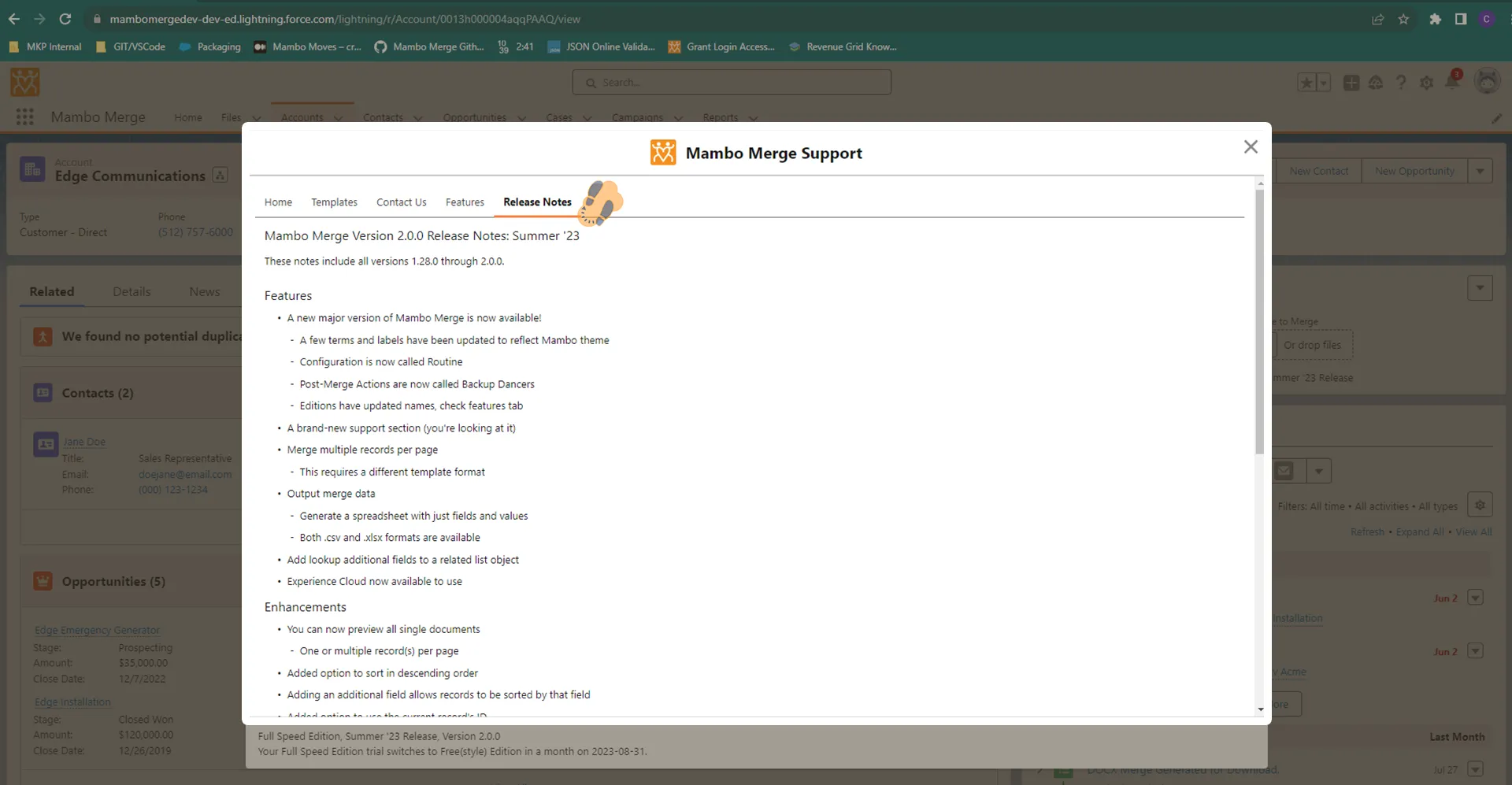Click View All in activity timeline
The height and width of the screenshot is (785, 1512).
(1473, 531)
